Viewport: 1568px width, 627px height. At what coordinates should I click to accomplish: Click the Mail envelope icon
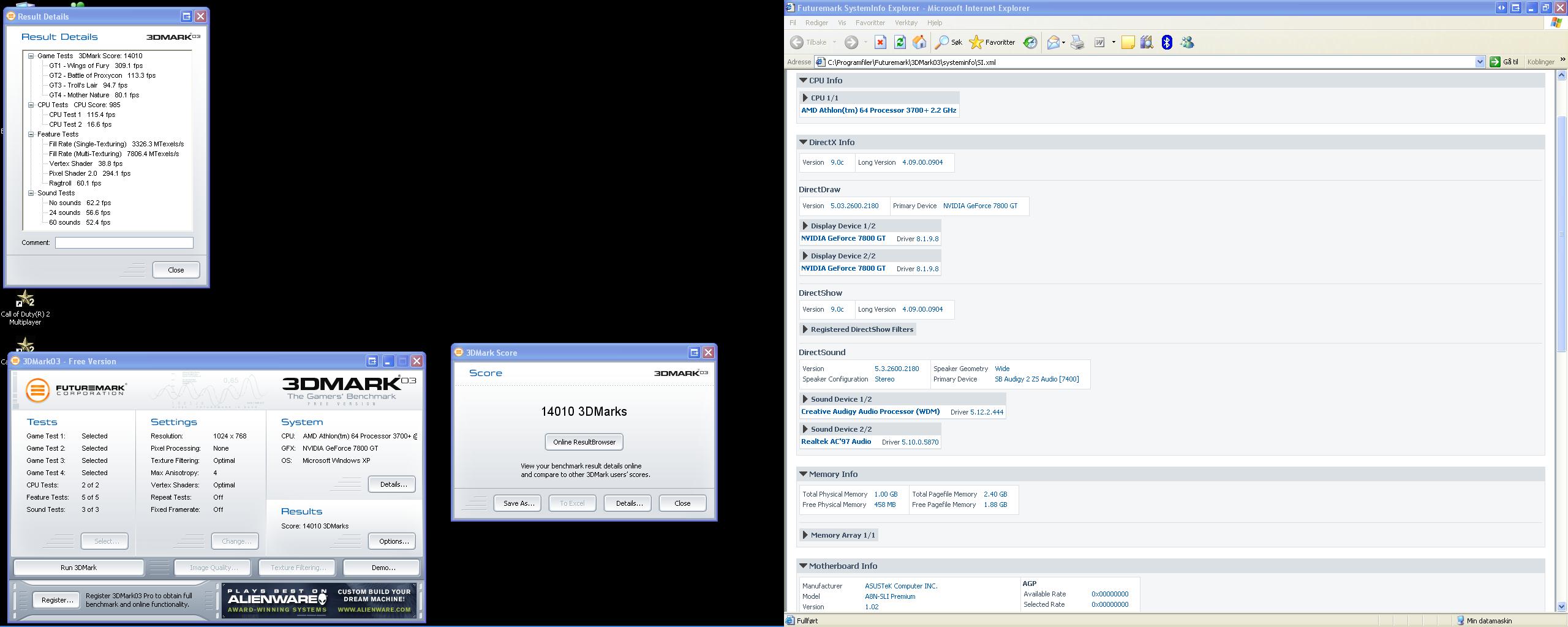point(1053,42)
